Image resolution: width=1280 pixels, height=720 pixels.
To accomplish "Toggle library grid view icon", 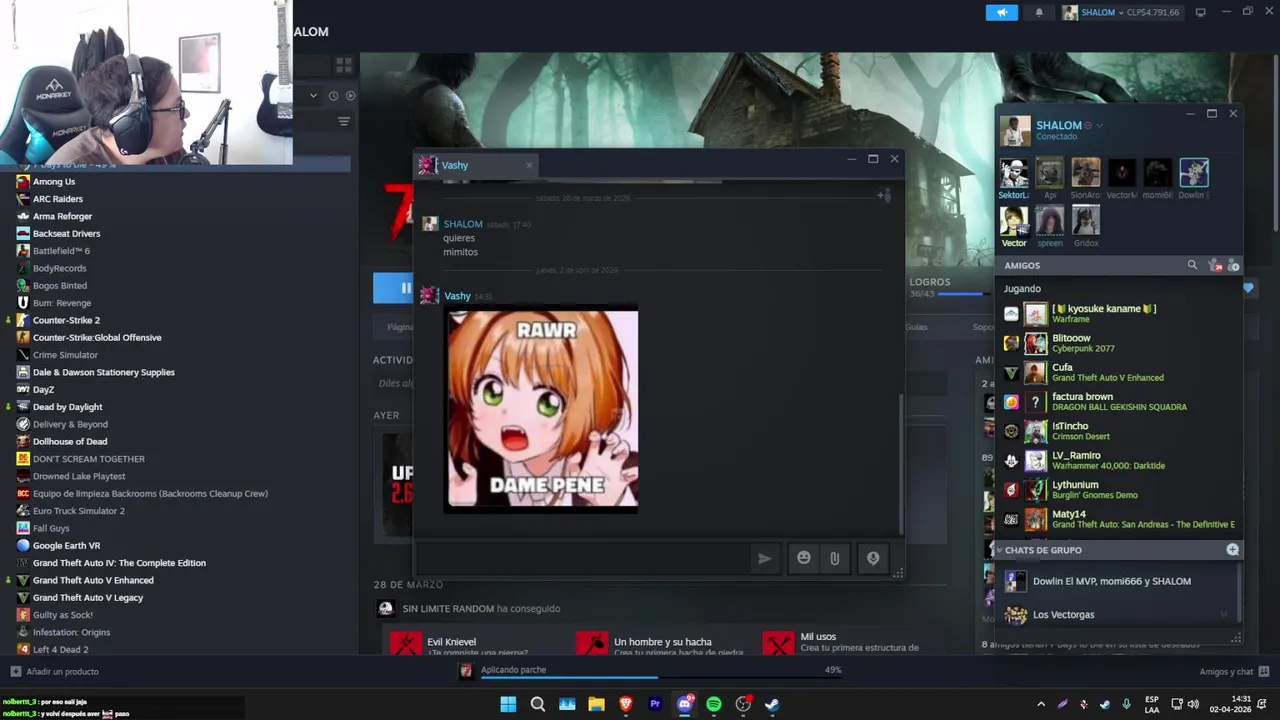I will [x=344, y=65].
